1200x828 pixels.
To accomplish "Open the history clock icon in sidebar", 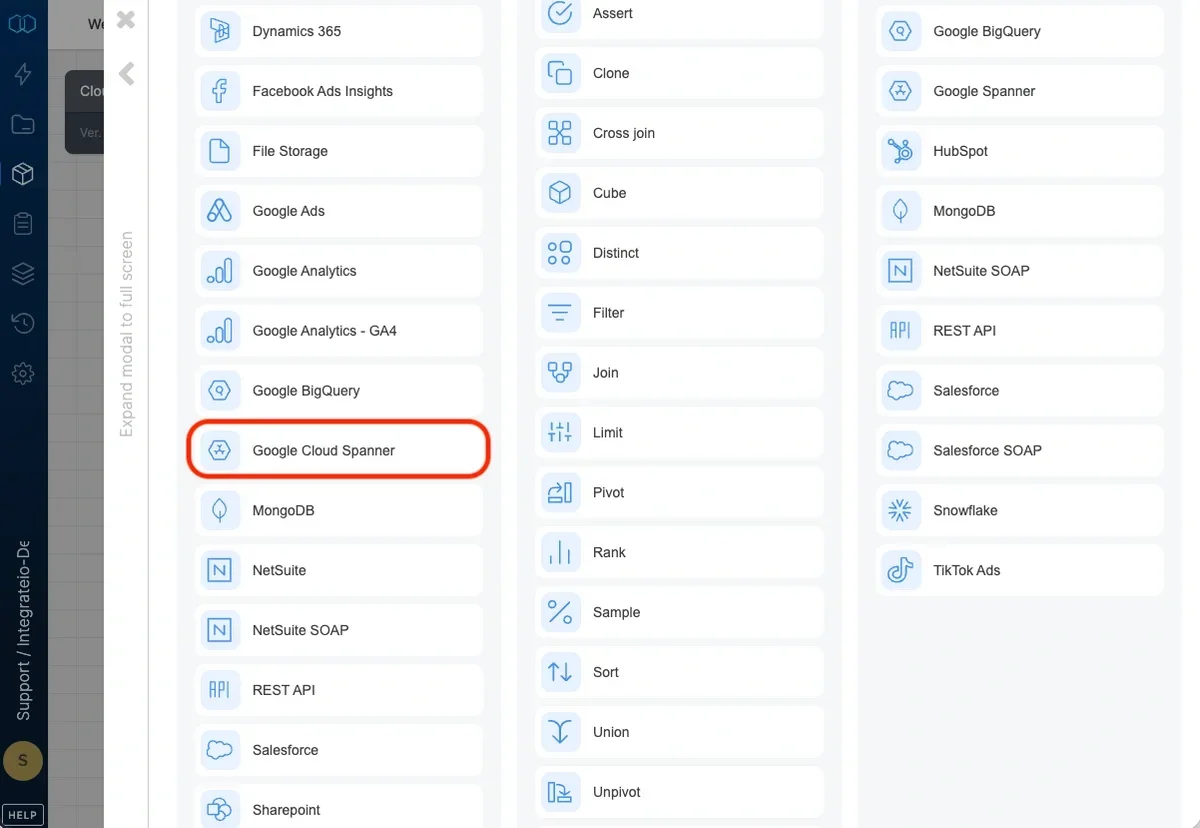I will tap(23, 323).
